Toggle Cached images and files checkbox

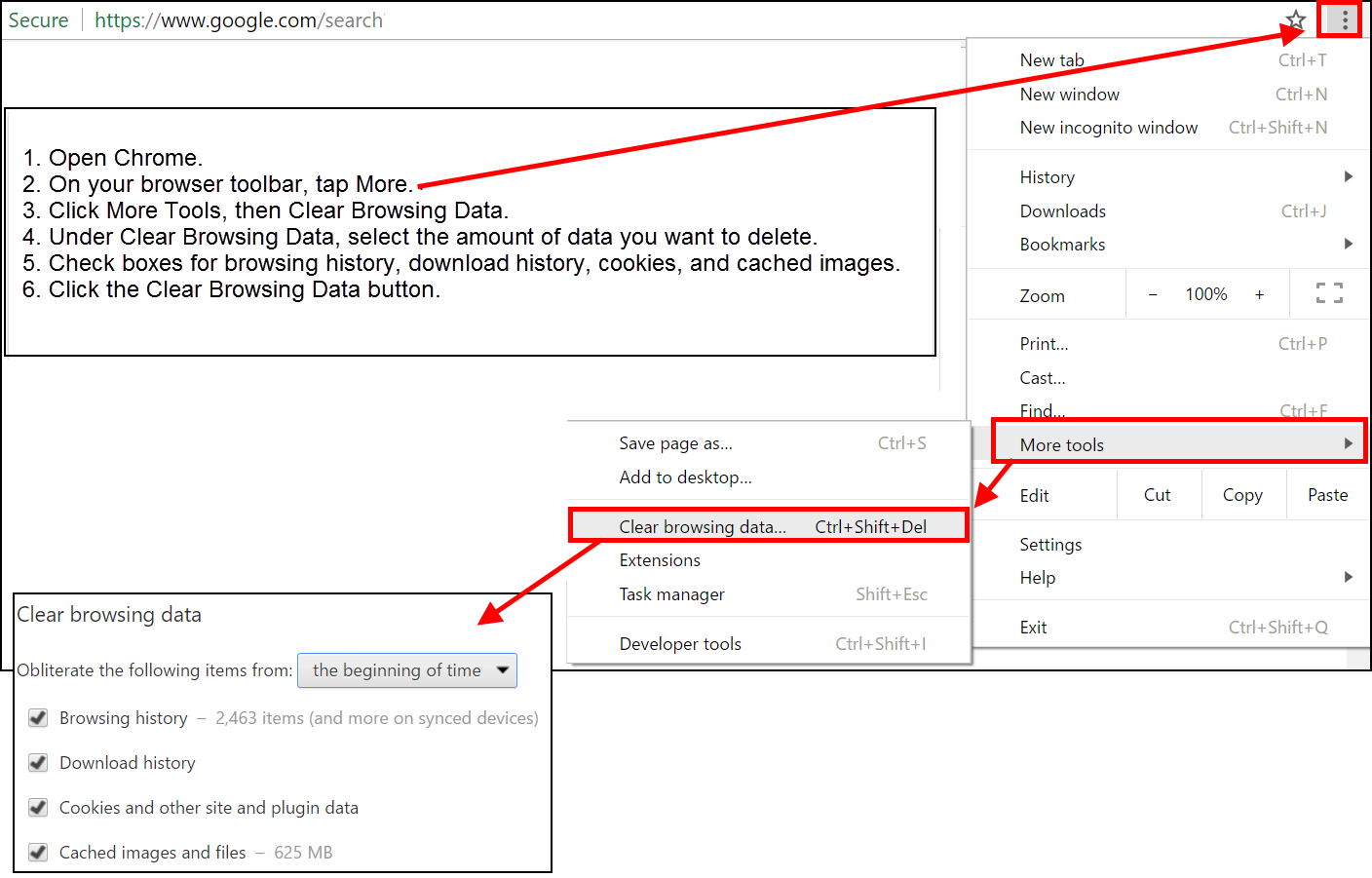[x=38, y=853]
